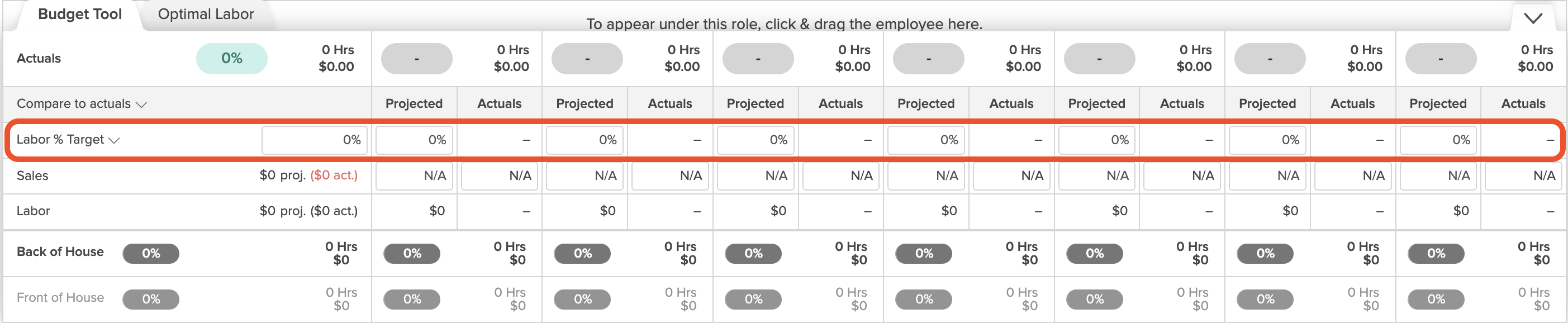Switch to the Optimal Labor tab

[x=206, y=14]
